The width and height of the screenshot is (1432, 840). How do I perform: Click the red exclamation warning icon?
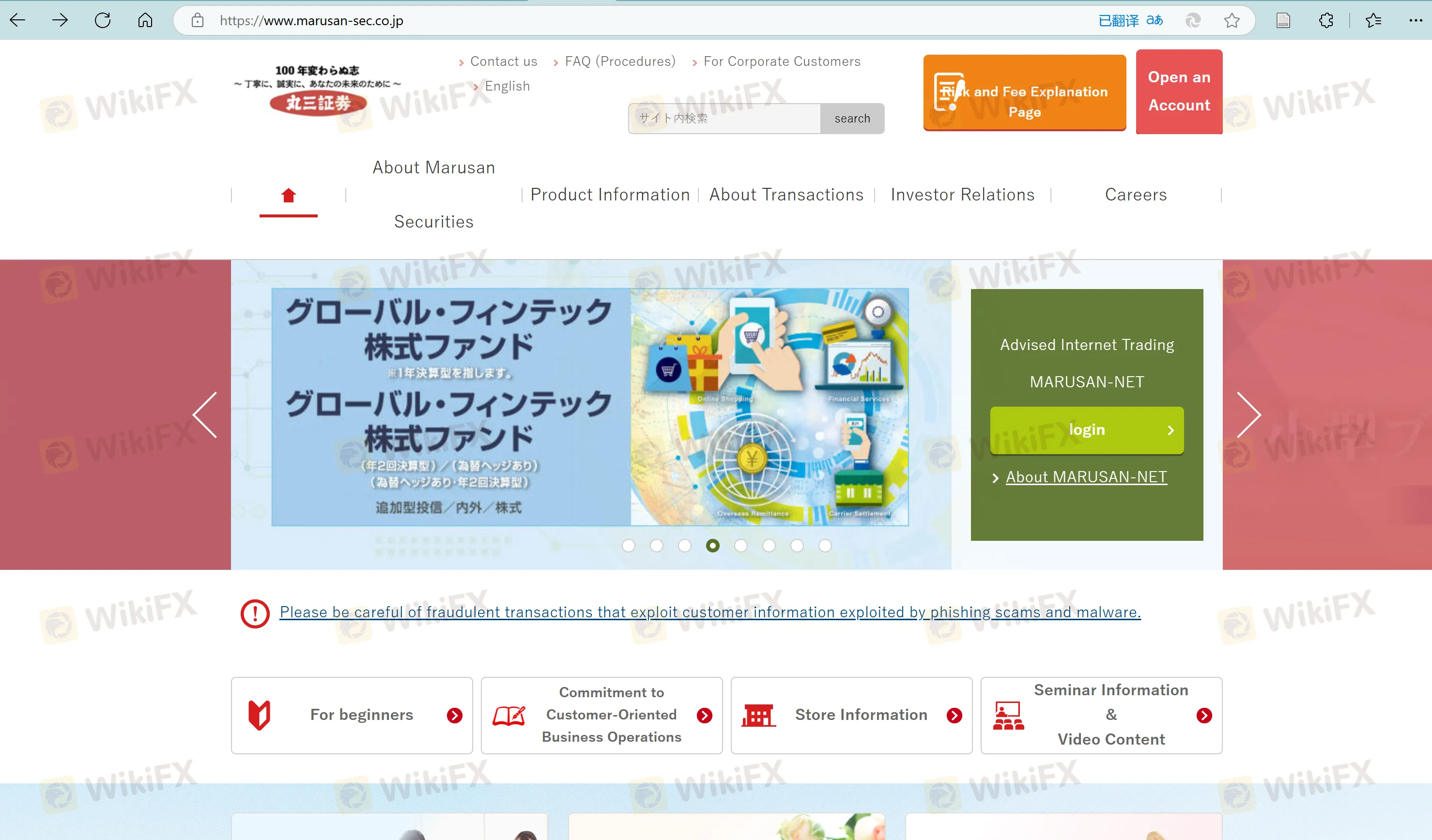pyautogui.click(x=255, y=613)
